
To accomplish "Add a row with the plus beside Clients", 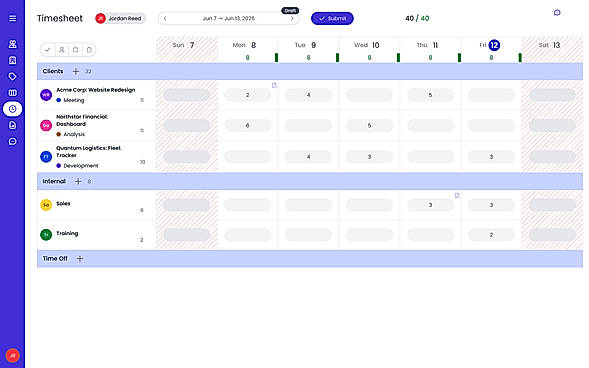I will (x=76, y=71).
